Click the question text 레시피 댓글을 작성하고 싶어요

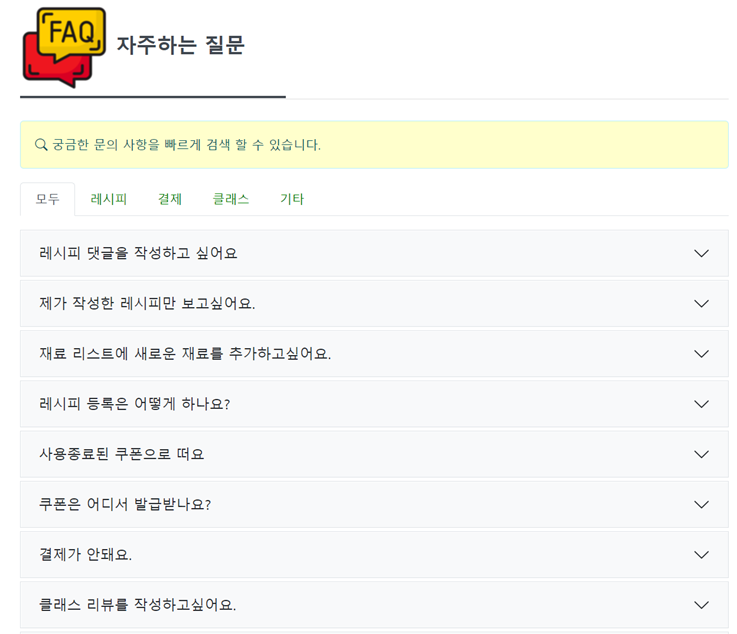pos(138,253)
